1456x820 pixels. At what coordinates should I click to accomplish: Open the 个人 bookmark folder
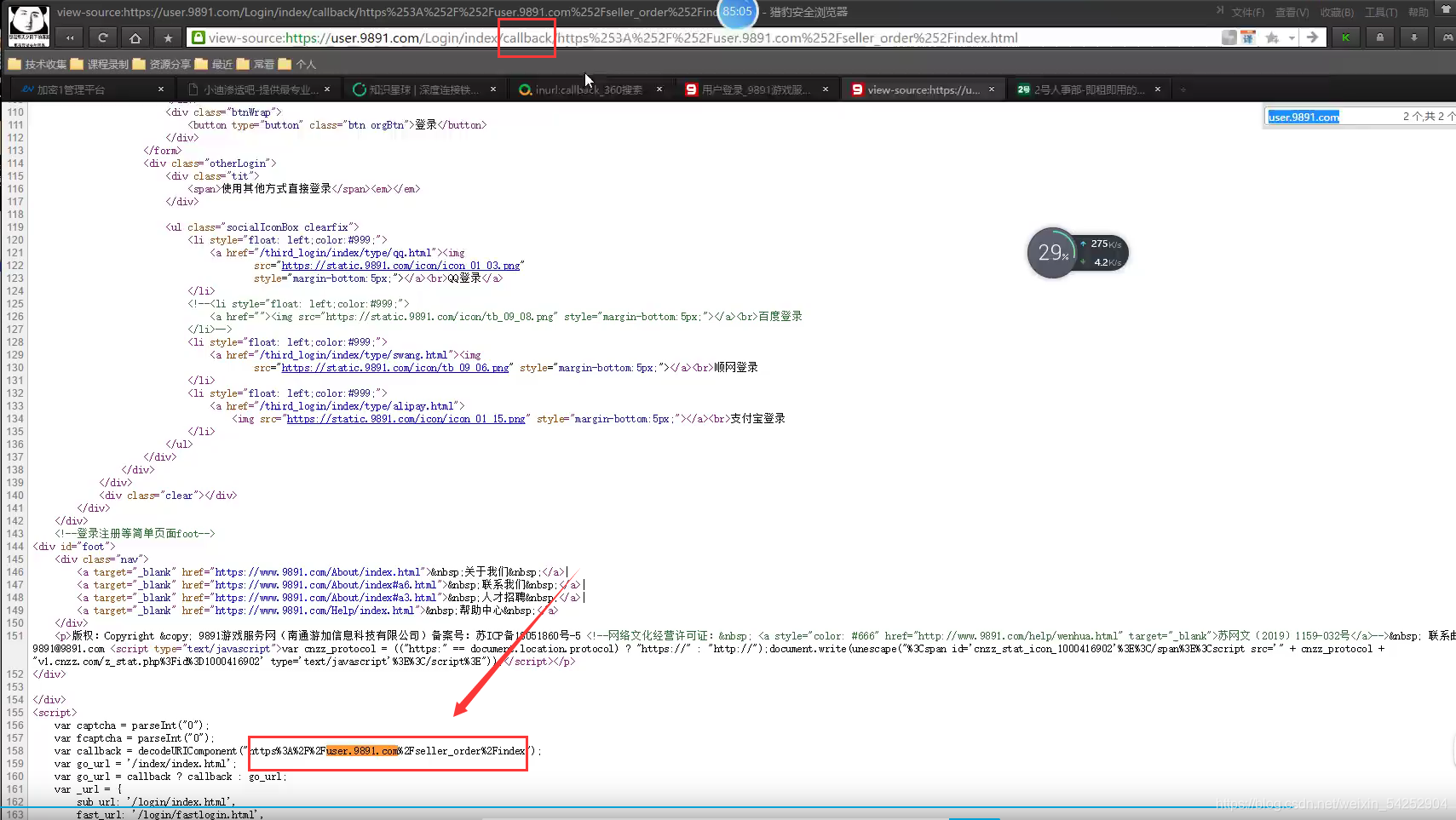pyautogui.click(x=297, y=64)
